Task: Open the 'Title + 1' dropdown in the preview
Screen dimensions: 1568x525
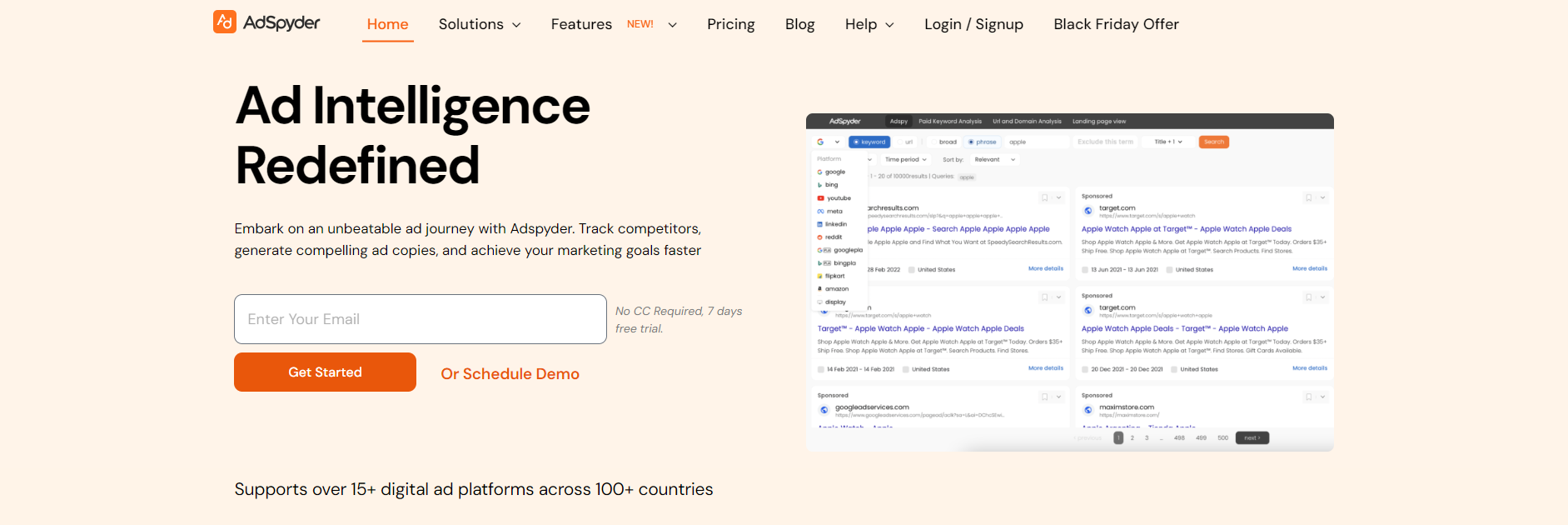Action: pyautogui.click(x=1168, y=142)
